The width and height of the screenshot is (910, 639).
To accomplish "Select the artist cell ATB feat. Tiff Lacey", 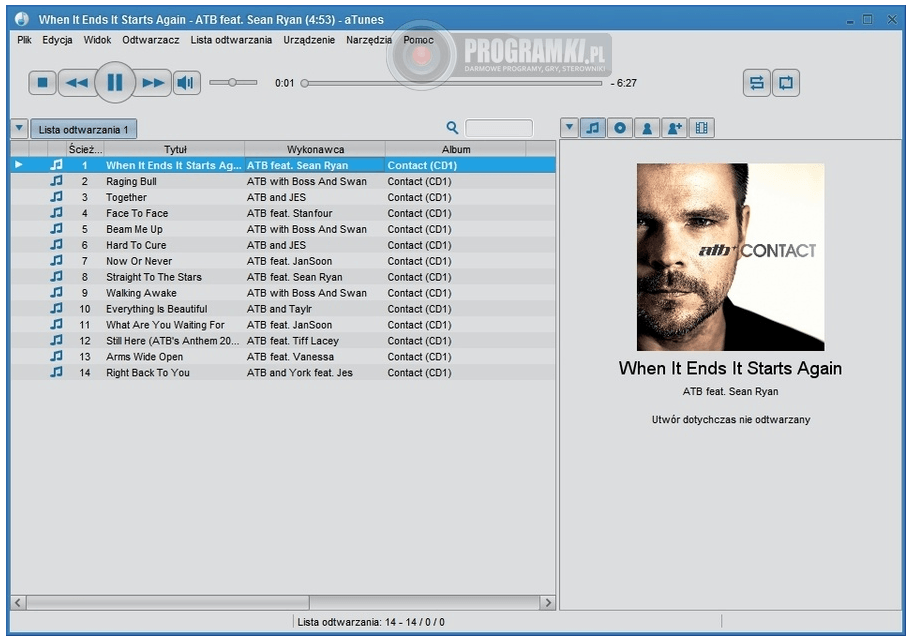I will [x=292, y=341].
